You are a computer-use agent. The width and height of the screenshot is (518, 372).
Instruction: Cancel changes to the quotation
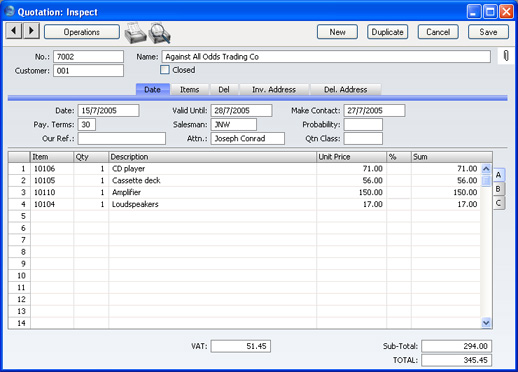pyautogui.click(x=438, y=32)
